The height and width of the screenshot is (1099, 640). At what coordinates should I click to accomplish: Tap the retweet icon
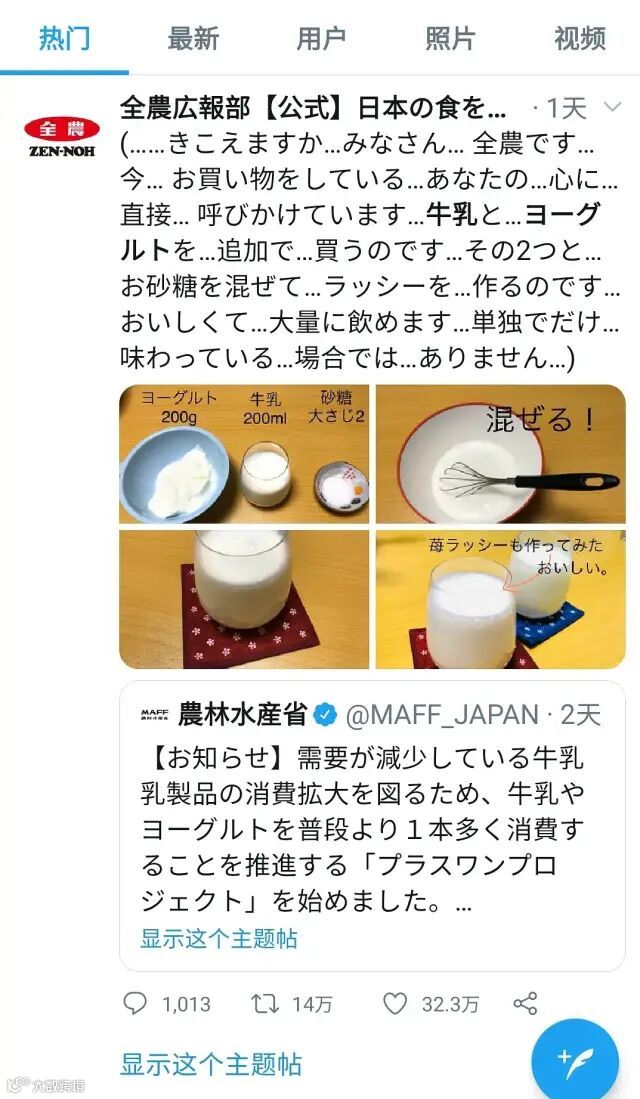coord(265,1004)
